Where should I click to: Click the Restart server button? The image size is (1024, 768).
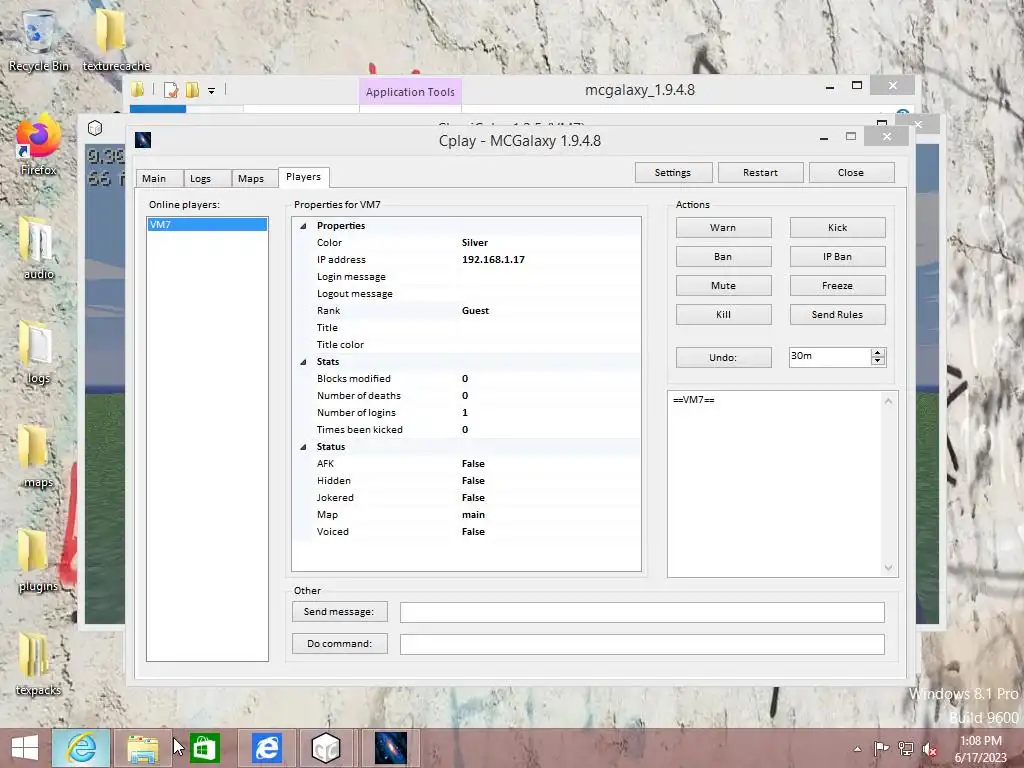[x=760, y=172]
